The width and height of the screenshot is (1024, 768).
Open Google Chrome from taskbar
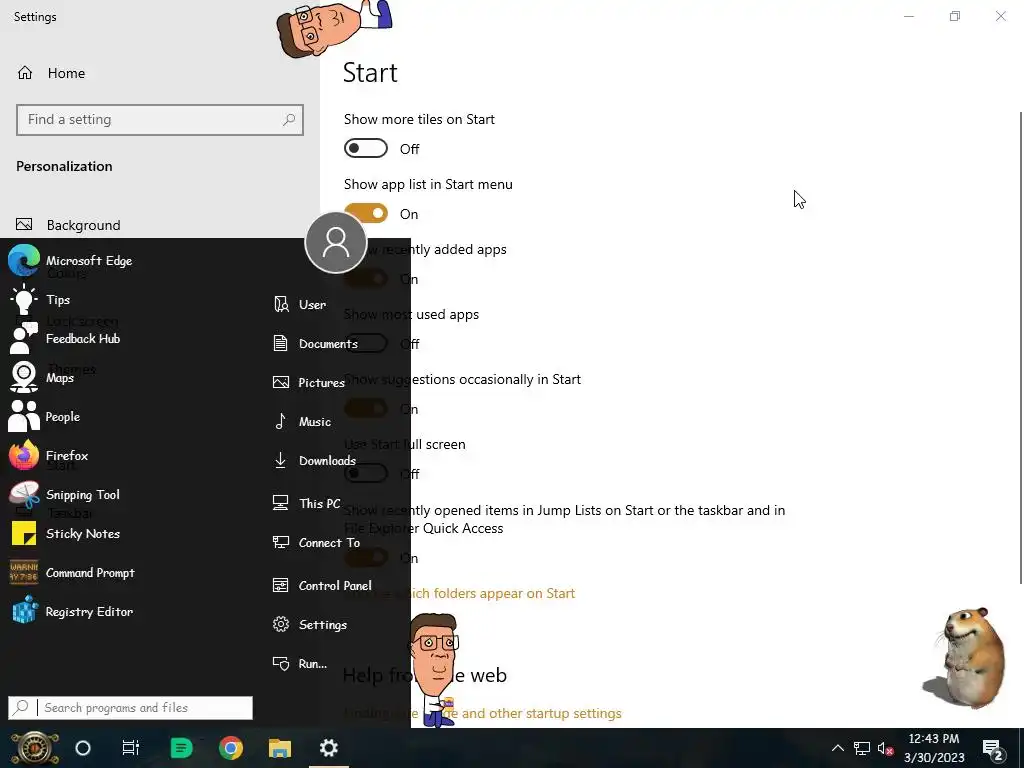pyautogui.click(x=231, y=748)
